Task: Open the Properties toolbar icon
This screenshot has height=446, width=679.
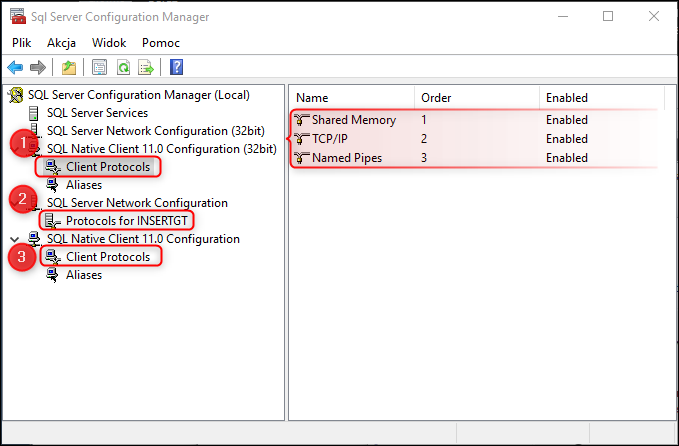Action: point(99,68)
